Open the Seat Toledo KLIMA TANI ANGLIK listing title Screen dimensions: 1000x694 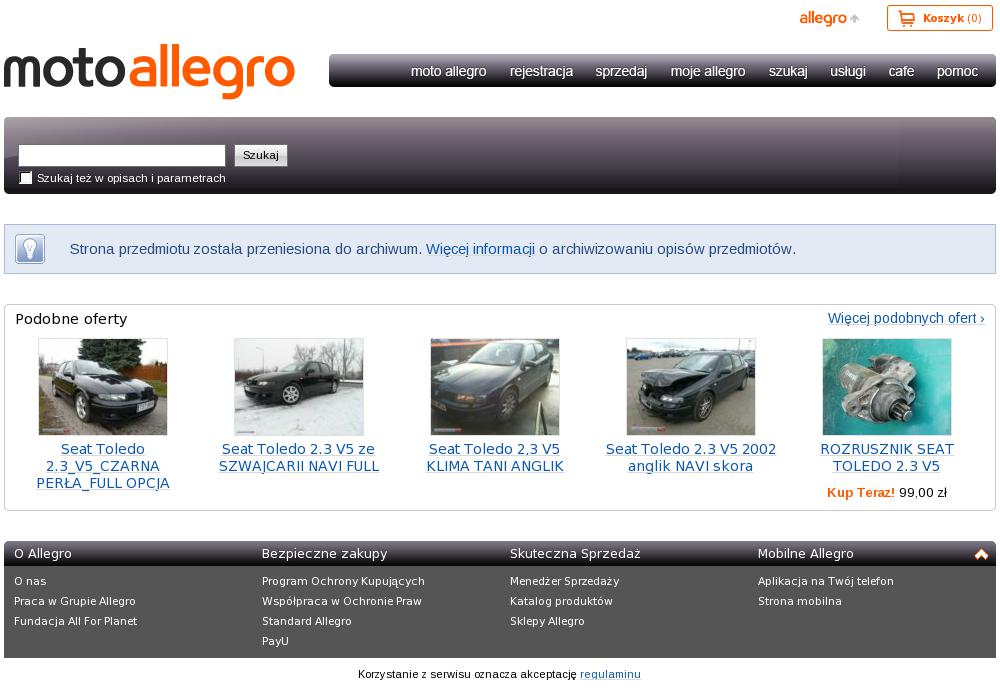tap(495, 458)
